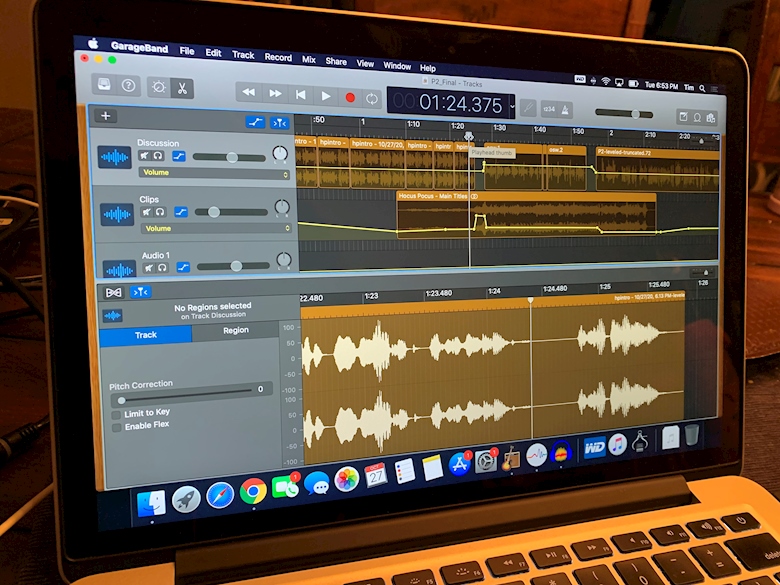This screenshot has height=585, width=780.
Task: Click the Discussion track volume slider
Action: click(x=229, y=157)
